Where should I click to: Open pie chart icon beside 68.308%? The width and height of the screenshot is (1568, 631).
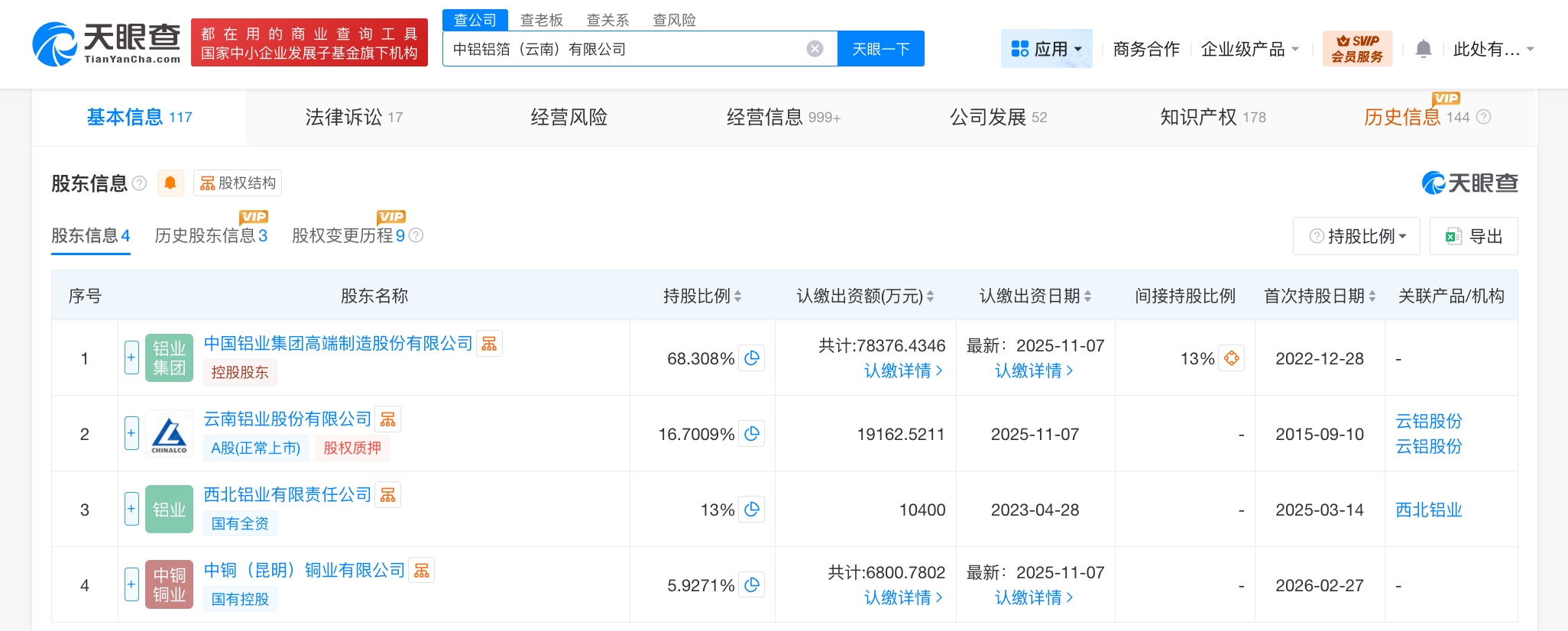coord(752,358)
